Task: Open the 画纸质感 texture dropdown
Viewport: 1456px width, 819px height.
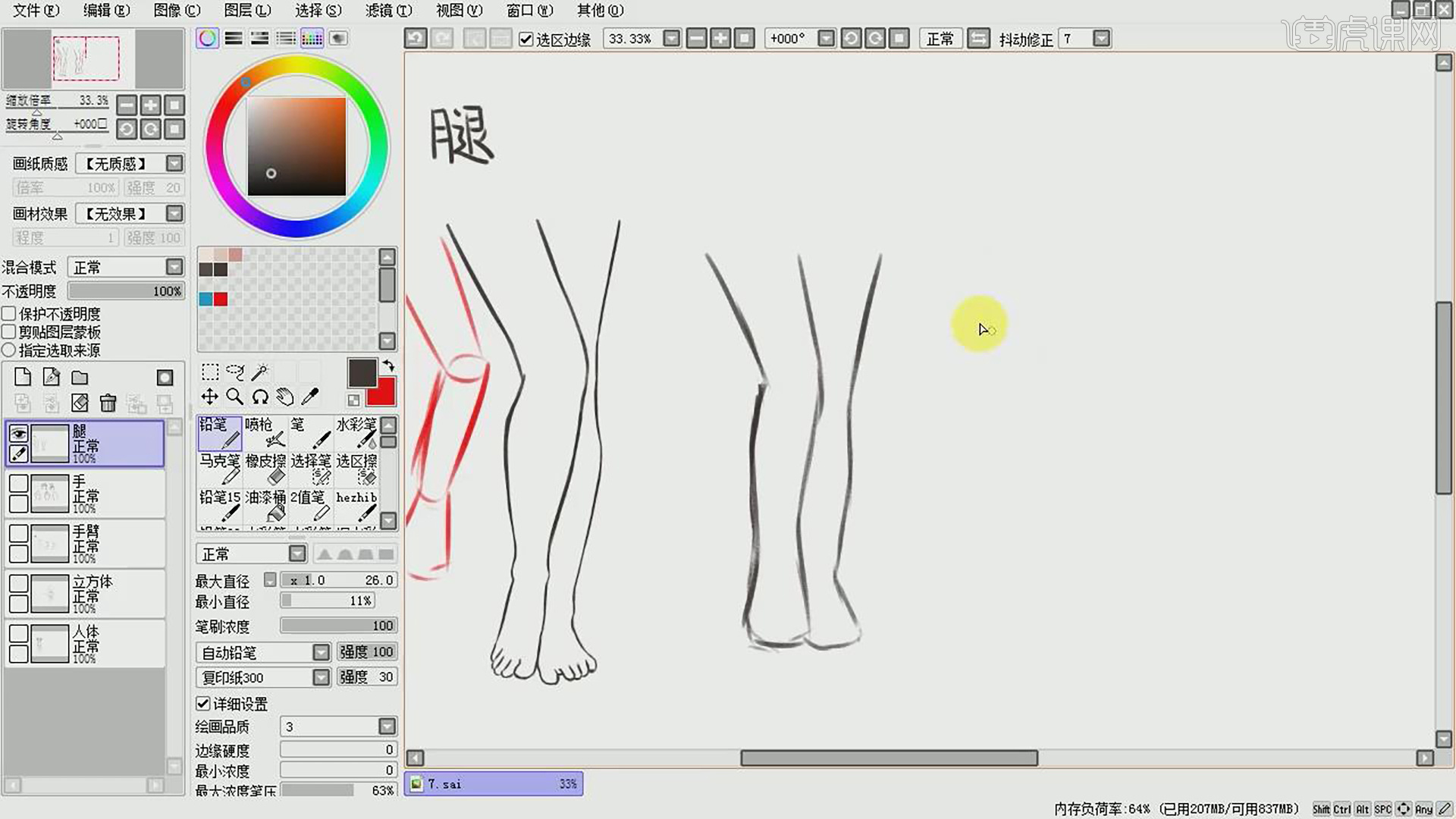Action: tap(174, 163)
